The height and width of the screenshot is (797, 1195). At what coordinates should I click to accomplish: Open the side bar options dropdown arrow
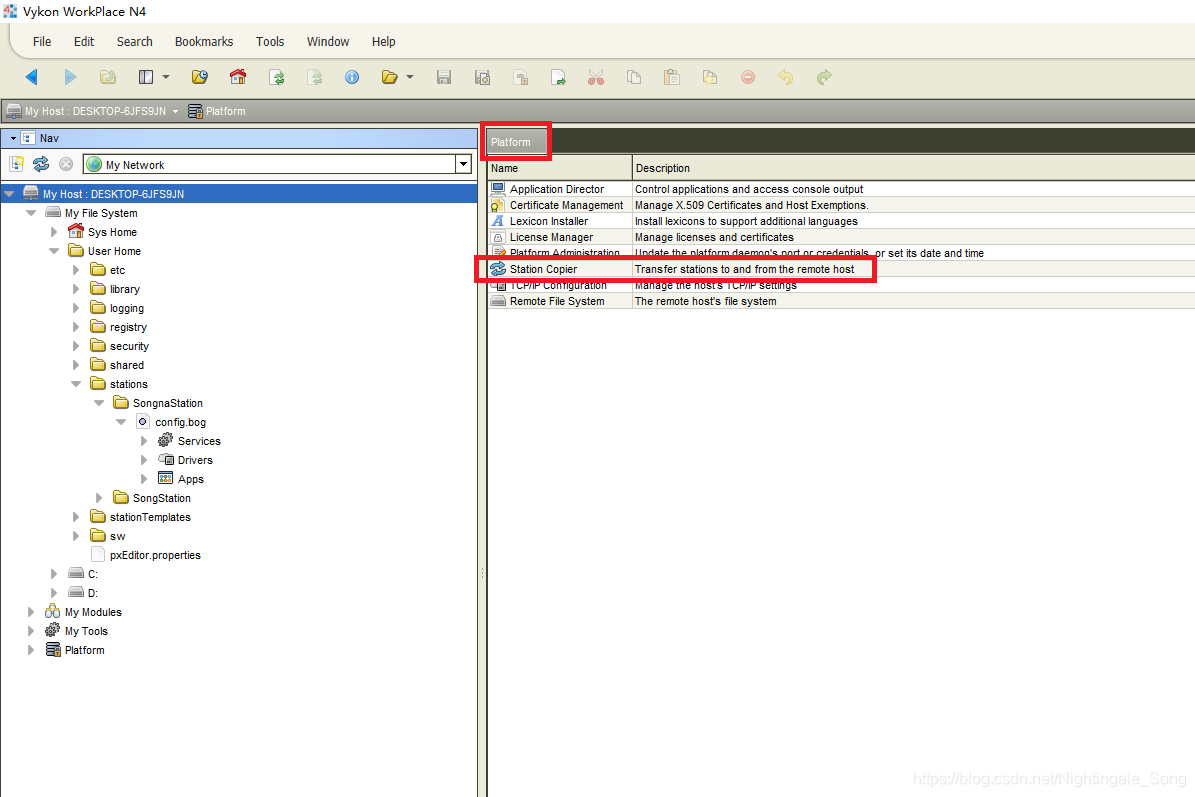click(165, 77)
